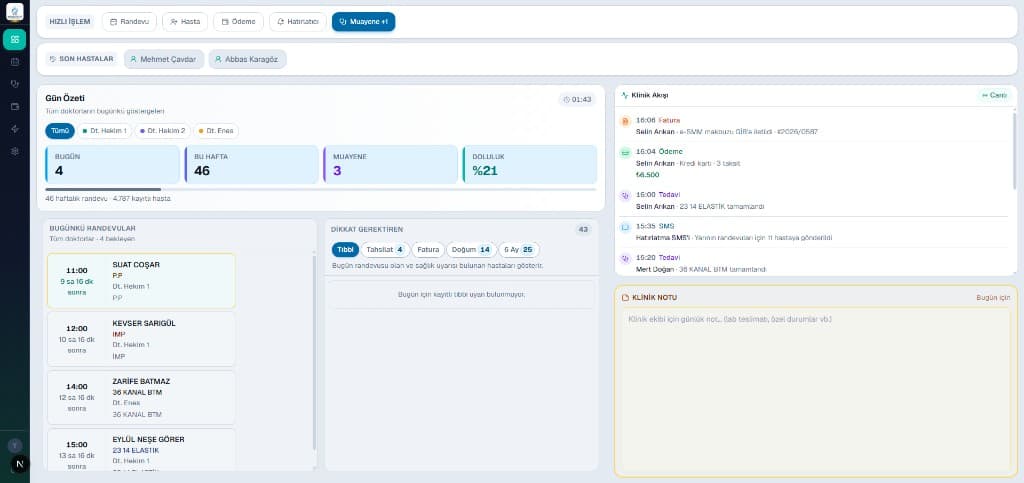Click the 16:06 Fatura invoice icon

[x=625, y=121]
